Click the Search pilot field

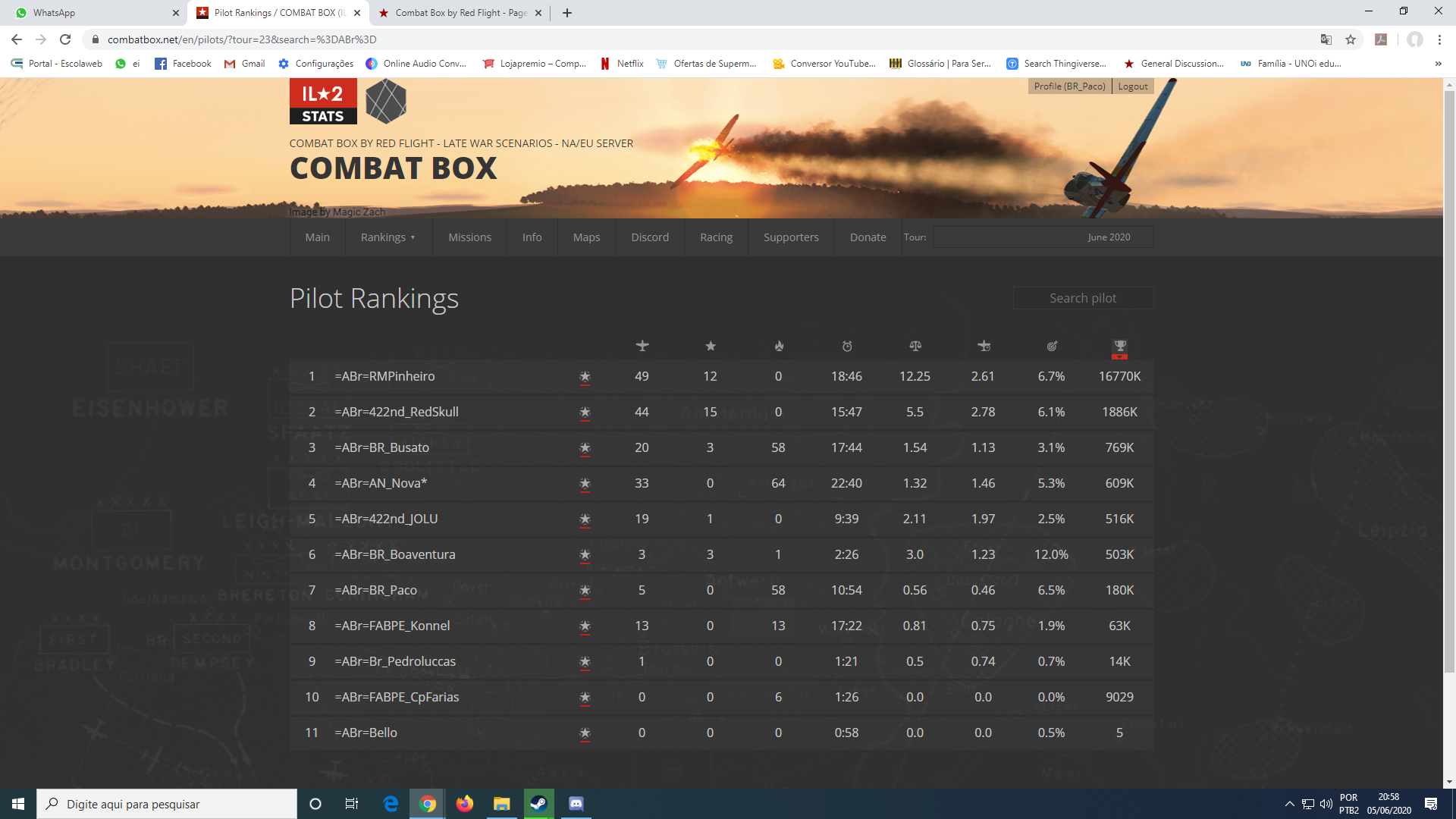click(x=1083, y=298)
